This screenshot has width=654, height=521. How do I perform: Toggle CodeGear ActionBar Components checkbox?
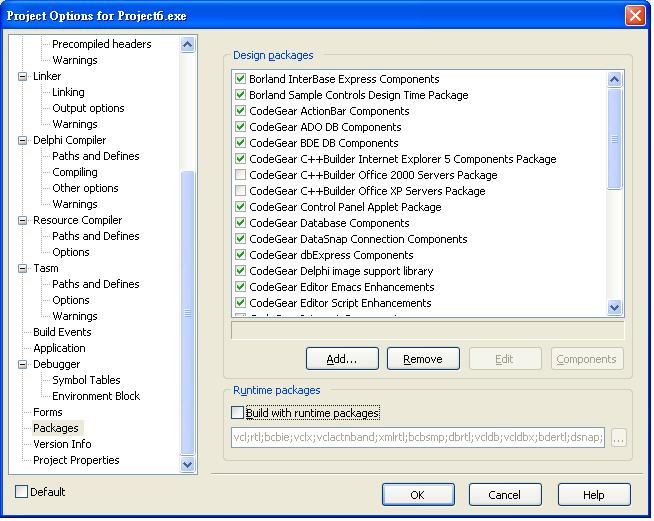click(240, 111)
